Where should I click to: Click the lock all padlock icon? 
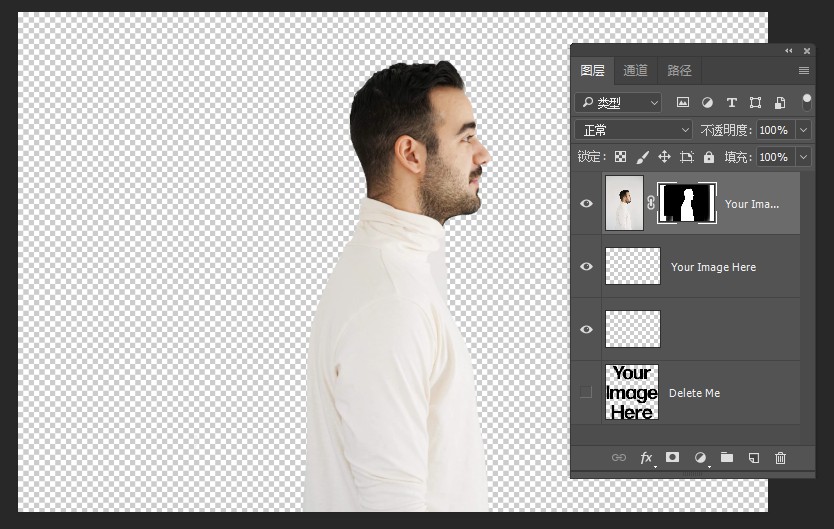[709, 157]
